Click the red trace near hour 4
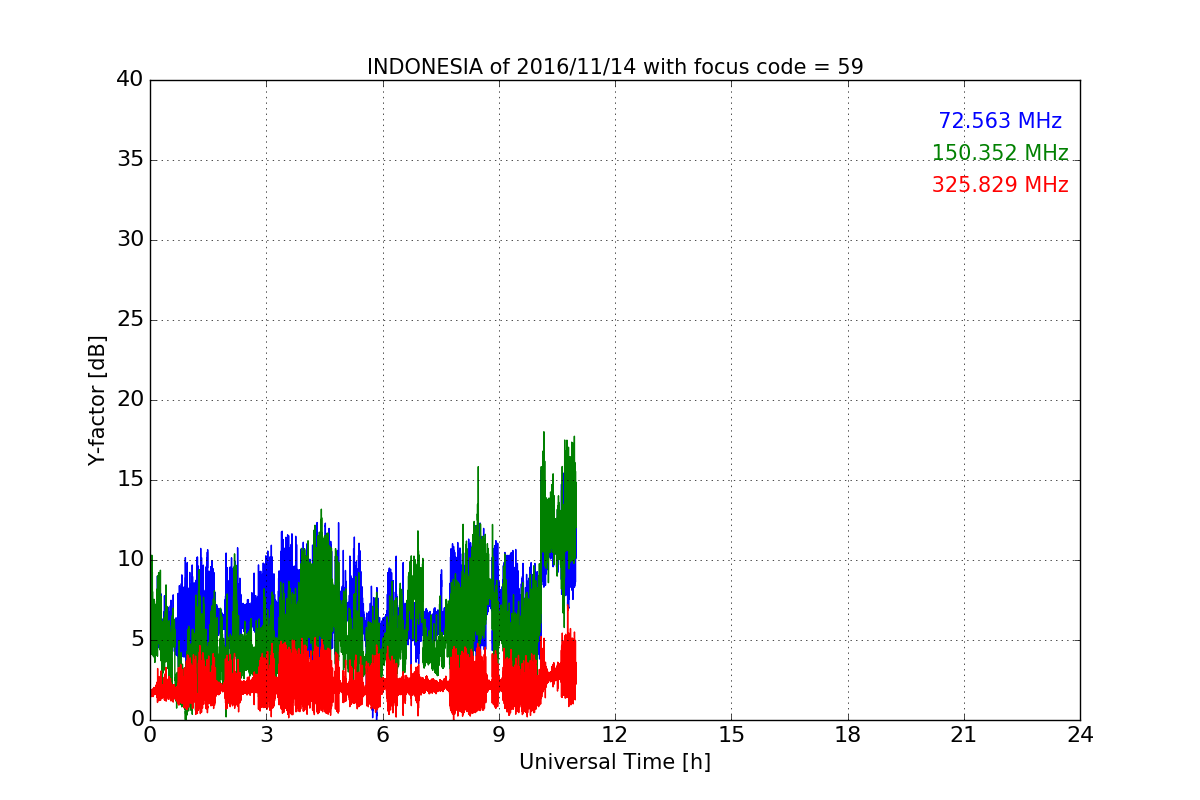The image size is (1200, 800). pyautogui.click(x=305, y=680)
